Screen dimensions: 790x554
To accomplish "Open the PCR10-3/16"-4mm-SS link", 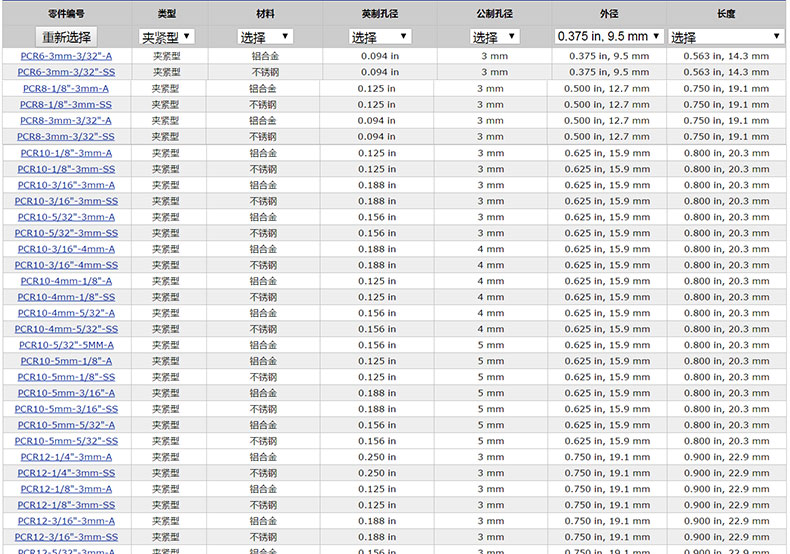I will coord(66,265).
